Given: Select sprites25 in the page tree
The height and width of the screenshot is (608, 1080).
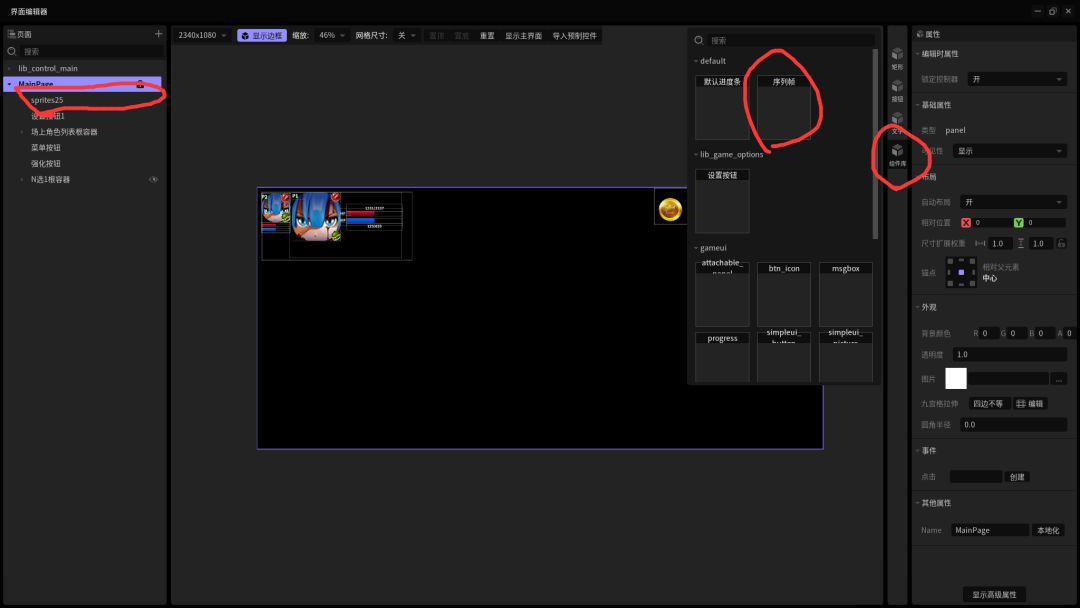Looking at the screenshot, I should [x=47, y=100].
